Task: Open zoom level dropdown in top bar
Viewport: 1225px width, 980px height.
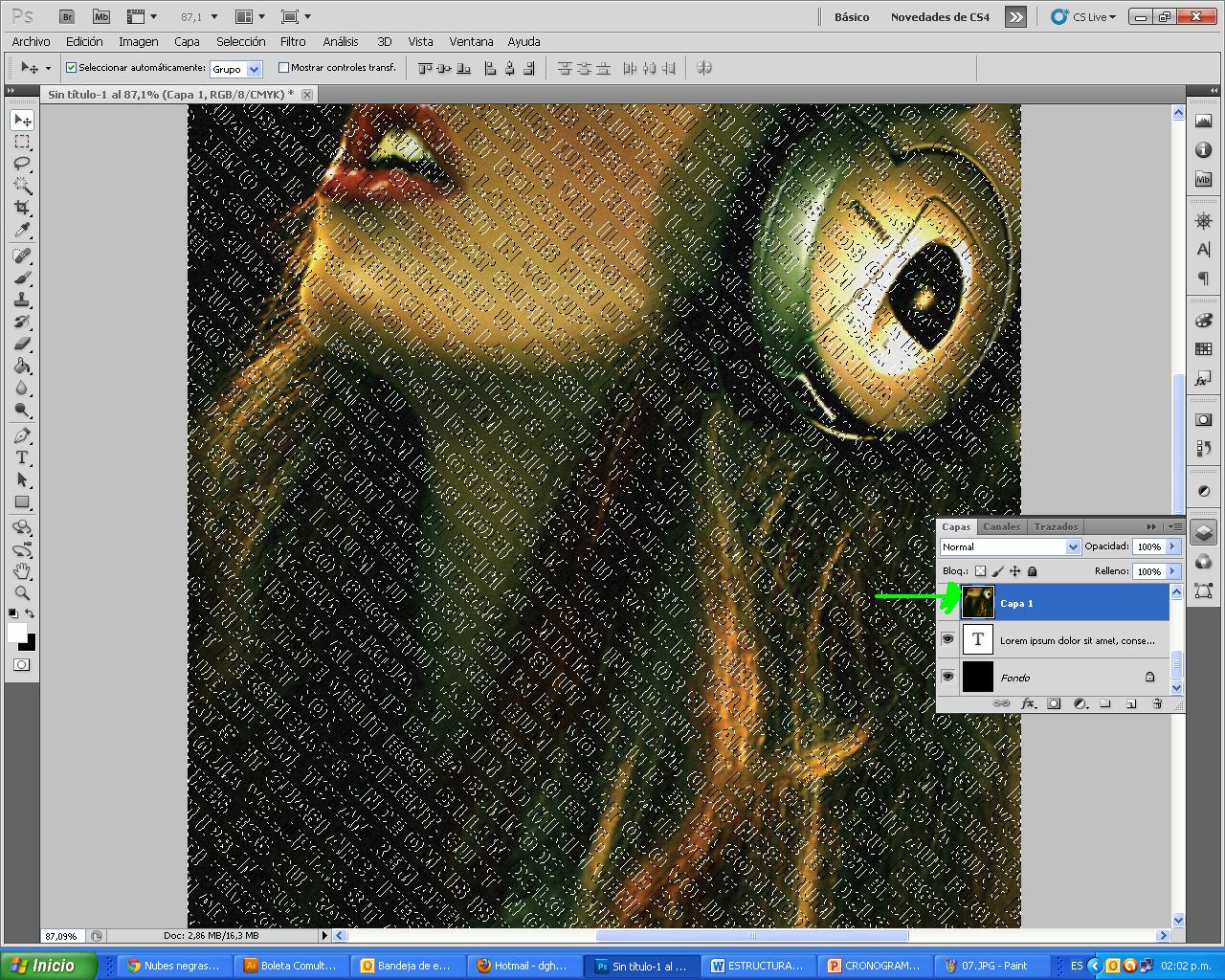Action: 213,17
